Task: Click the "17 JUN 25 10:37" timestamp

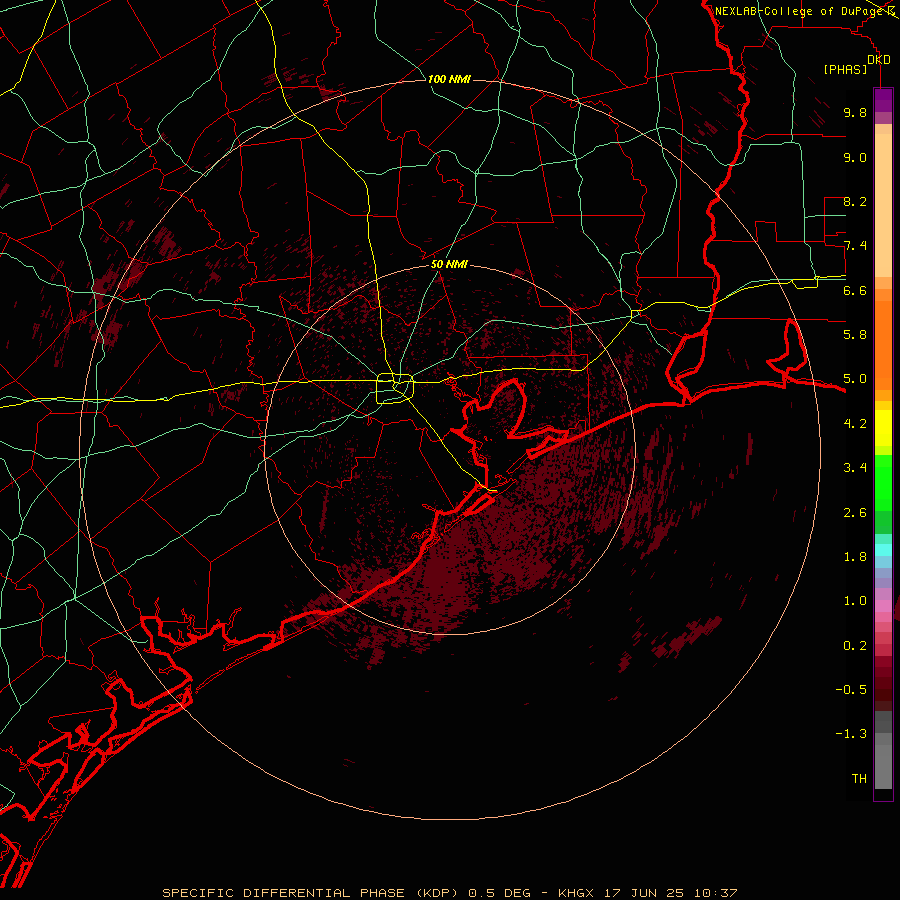Action: point(670,893)
